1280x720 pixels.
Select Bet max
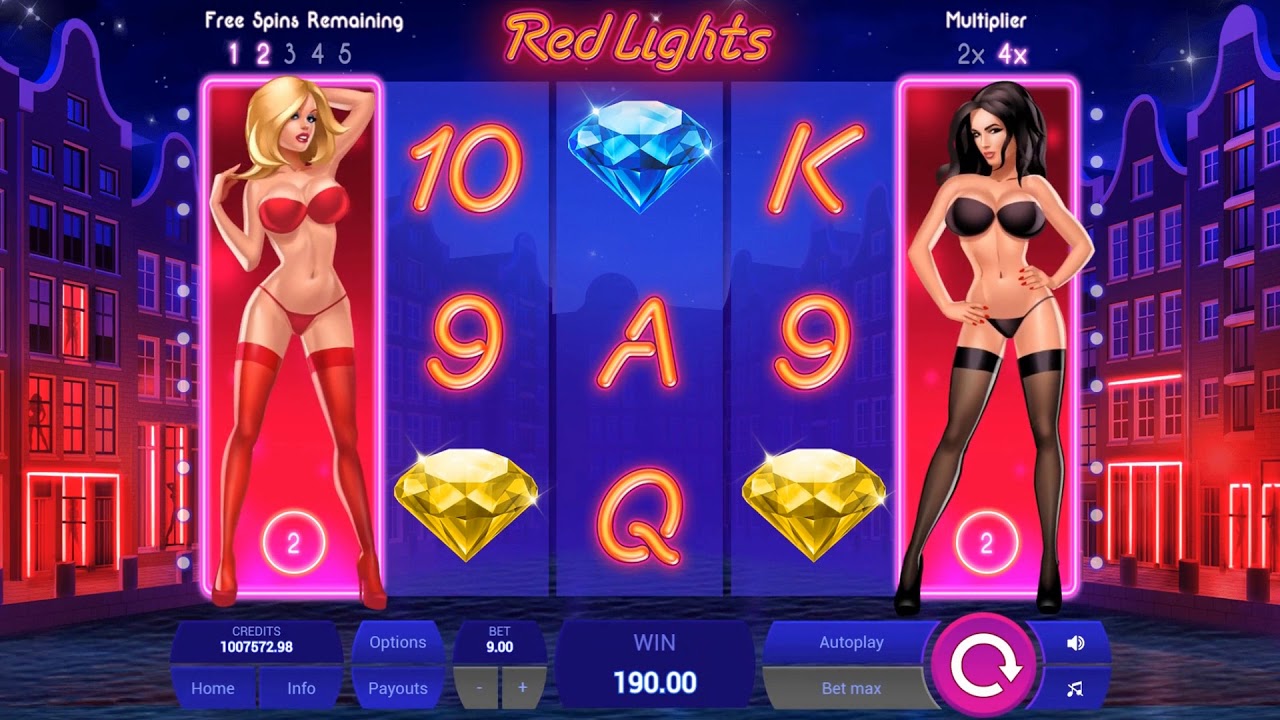[x=851, y=688]
